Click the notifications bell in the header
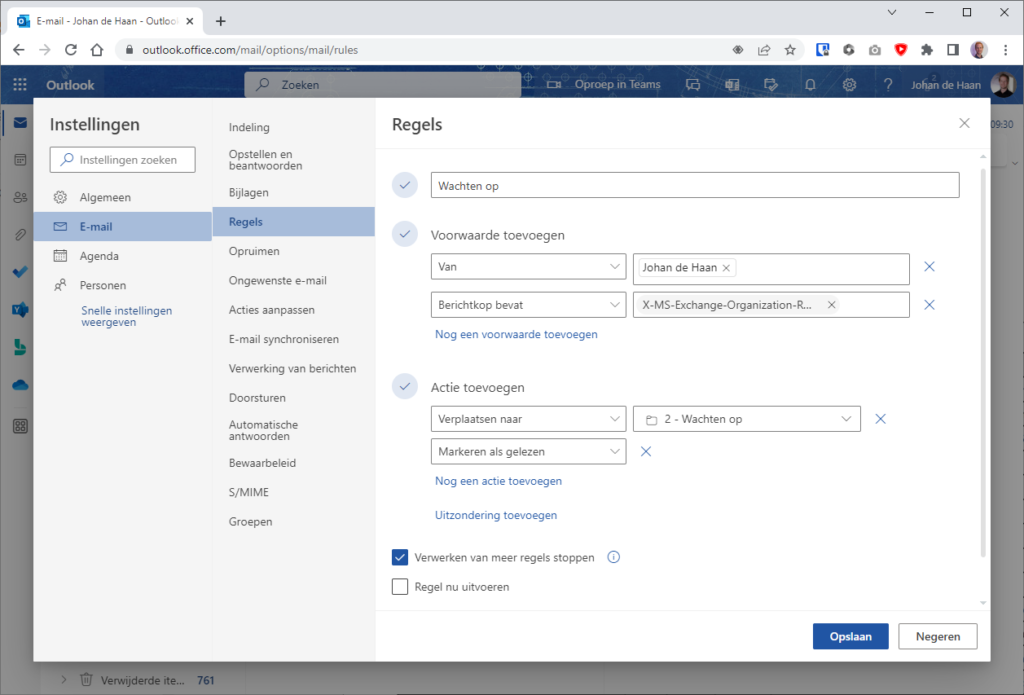Screen dimensions: 1024x695 click(811, 85)
